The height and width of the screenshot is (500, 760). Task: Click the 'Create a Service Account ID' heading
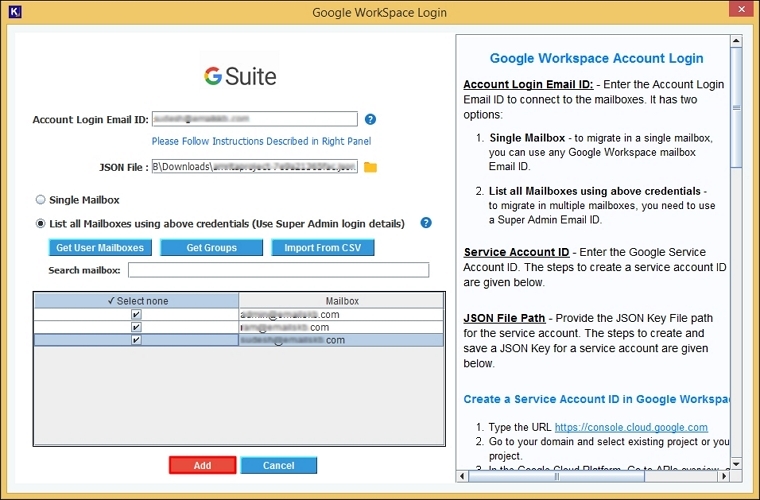(x=596, y=399)
